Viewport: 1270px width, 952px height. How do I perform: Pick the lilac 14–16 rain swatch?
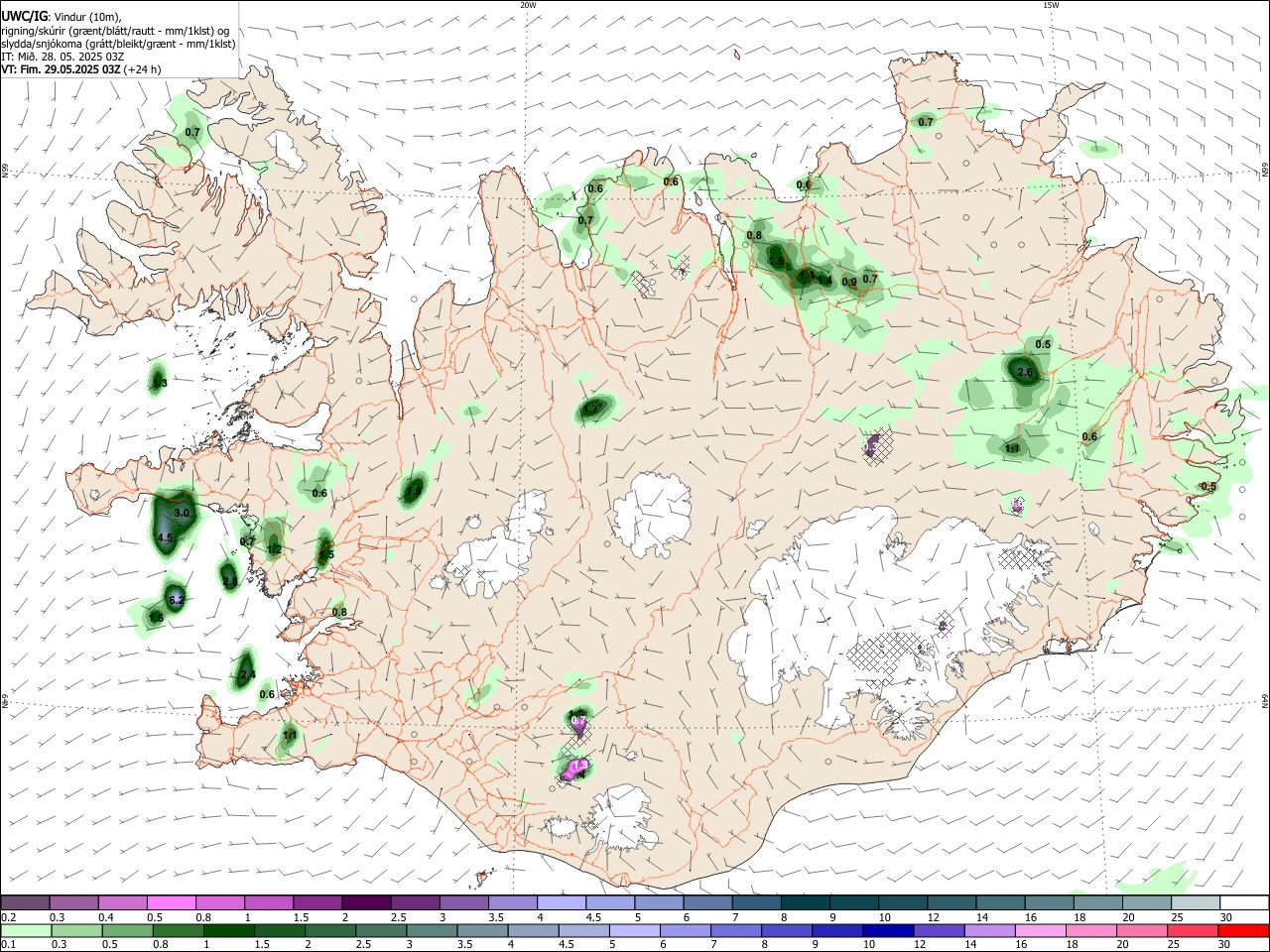pos(989,930)
